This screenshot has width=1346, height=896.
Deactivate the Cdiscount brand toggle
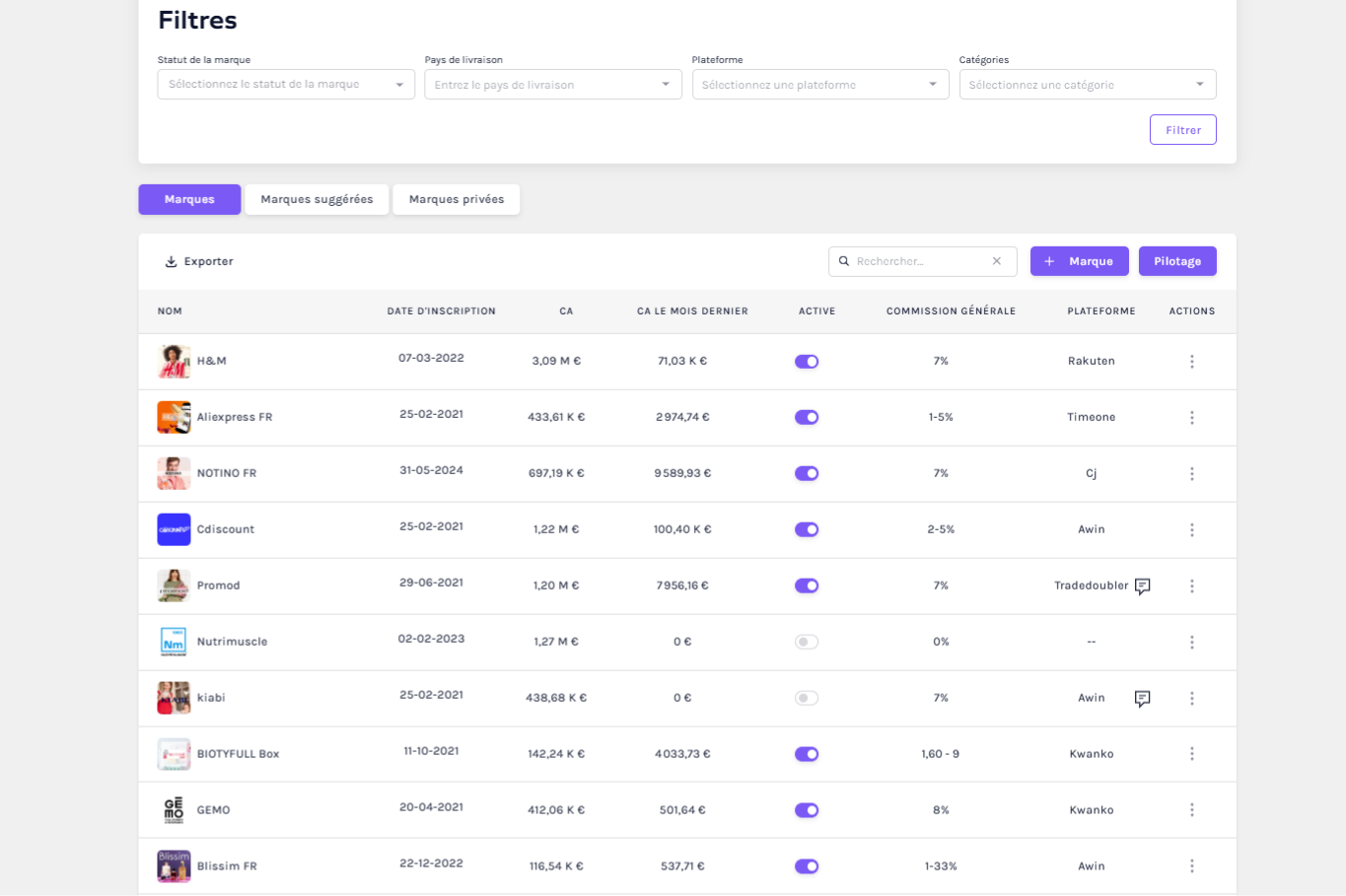[x=807, y=530]
